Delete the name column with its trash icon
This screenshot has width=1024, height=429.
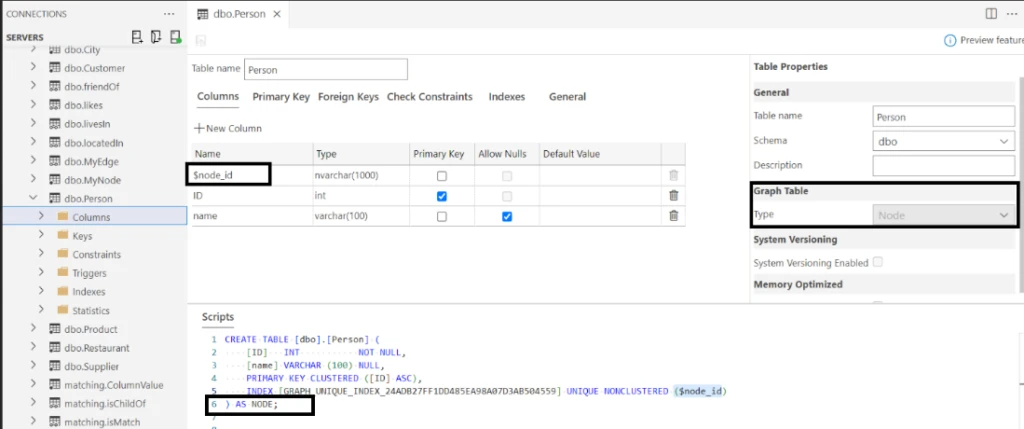(673, 216)
